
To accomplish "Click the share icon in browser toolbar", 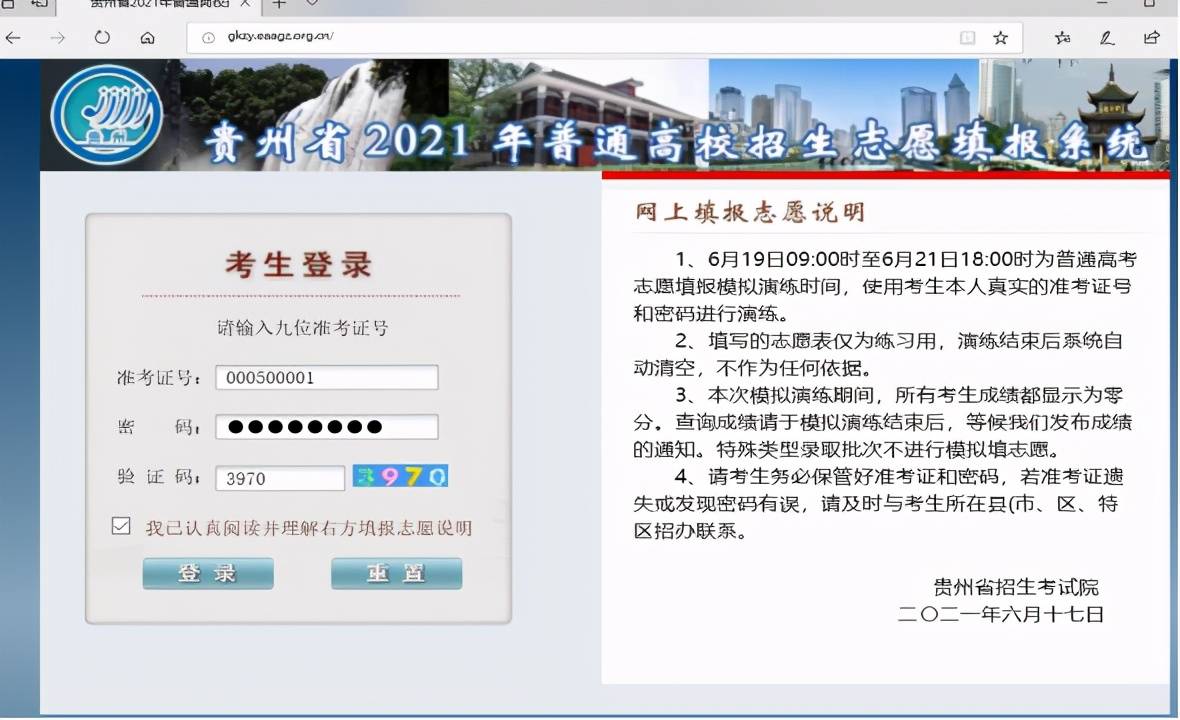I will pyautogui.click(x=1151, y=38).
